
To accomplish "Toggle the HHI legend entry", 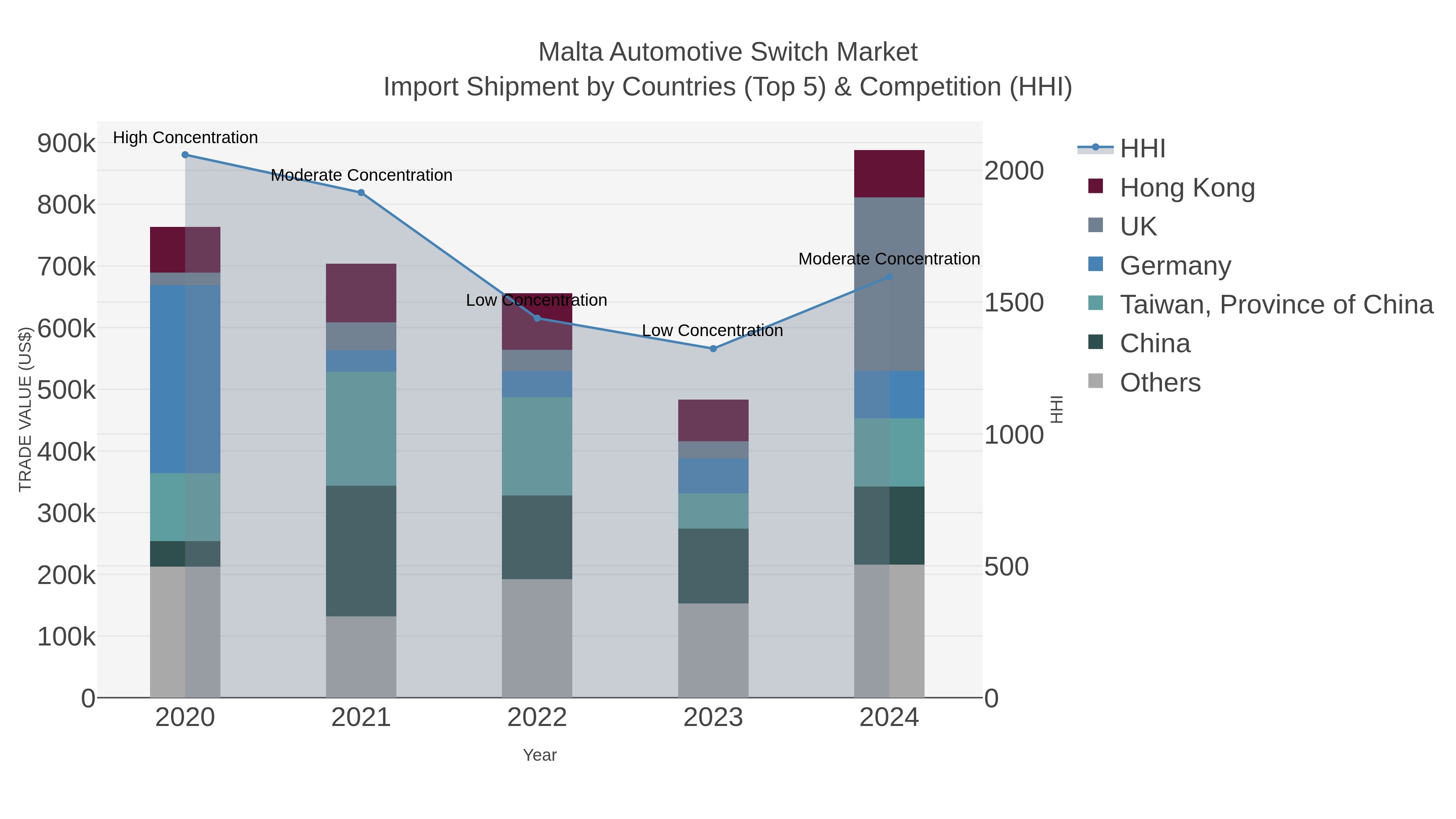I will (x=1122, y=148).
